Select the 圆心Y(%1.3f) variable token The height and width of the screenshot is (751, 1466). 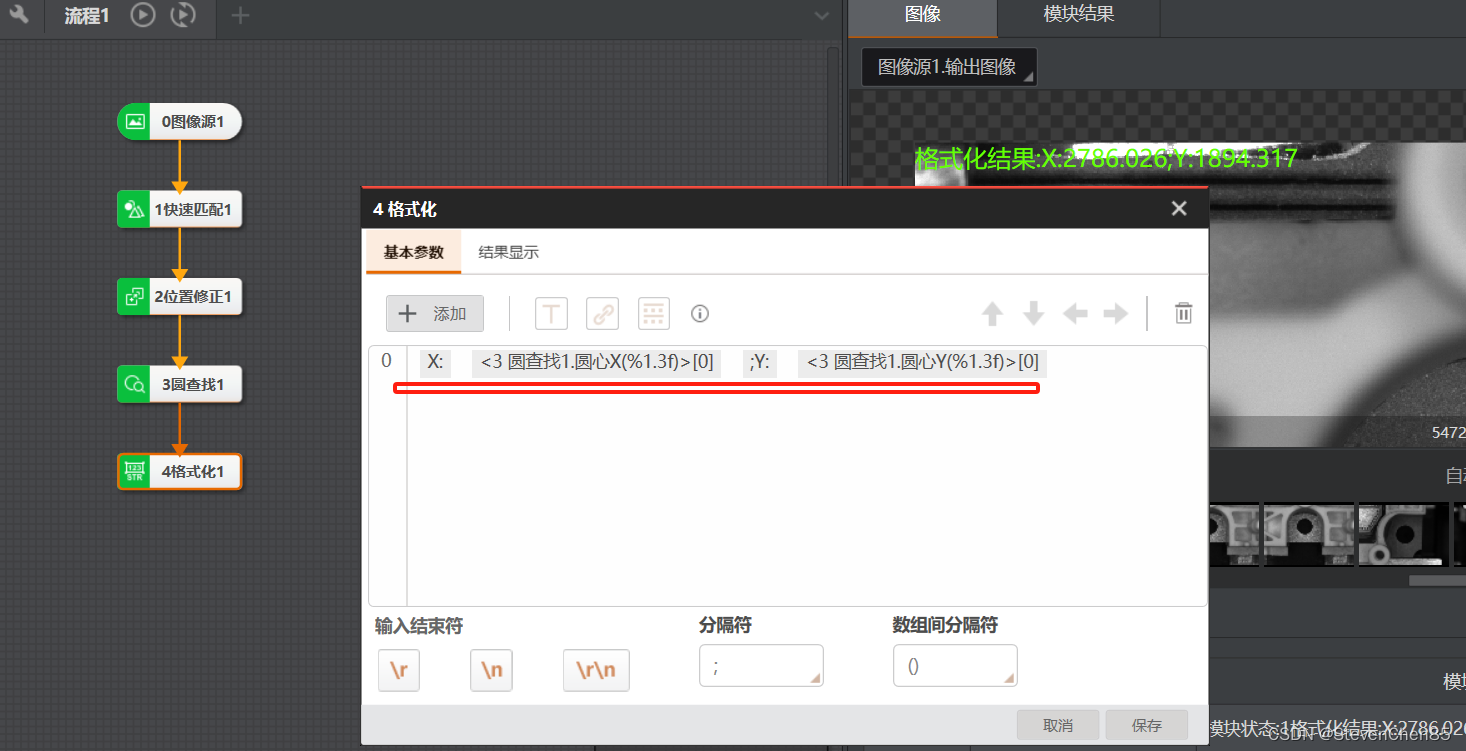coord(923,362)
